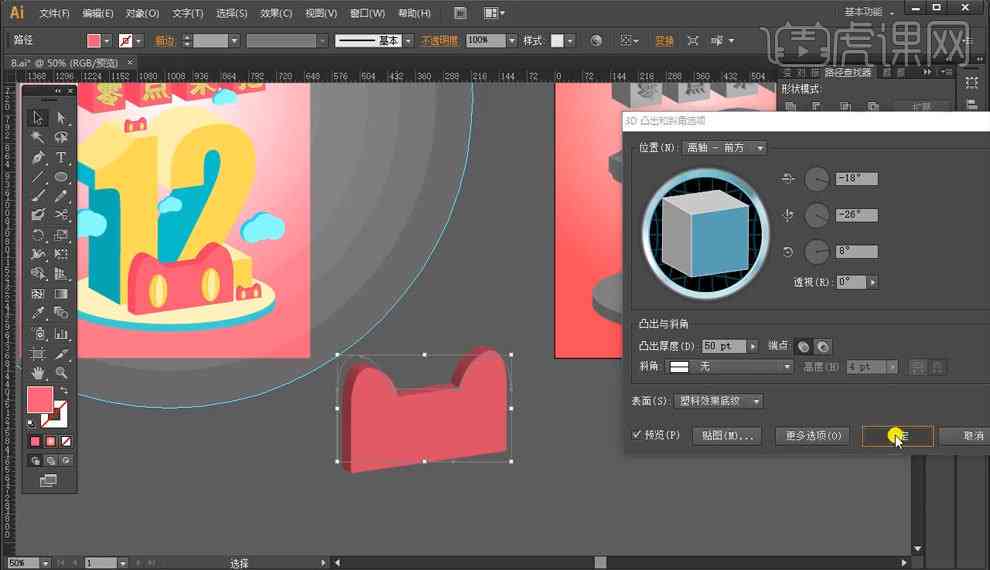
Task: Select the Gradient tool
Action: point(61,294)
